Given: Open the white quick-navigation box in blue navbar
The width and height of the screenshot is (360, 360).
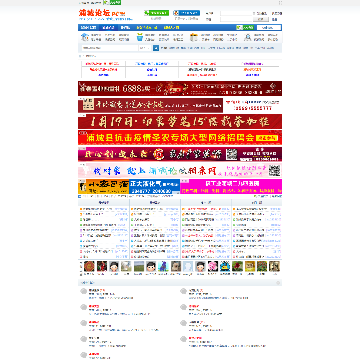Looking at the screenshot, I should 269,27.
